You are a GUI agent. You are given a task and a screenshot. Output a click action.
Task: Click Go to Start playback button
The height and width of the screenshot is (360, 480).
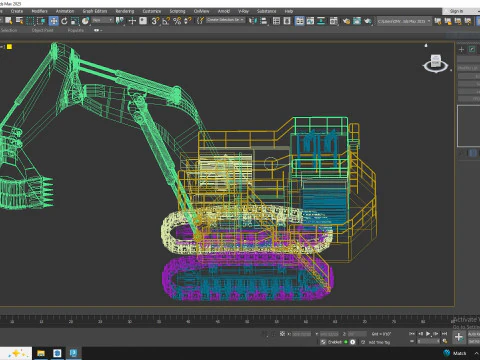[x=412, y=333]
